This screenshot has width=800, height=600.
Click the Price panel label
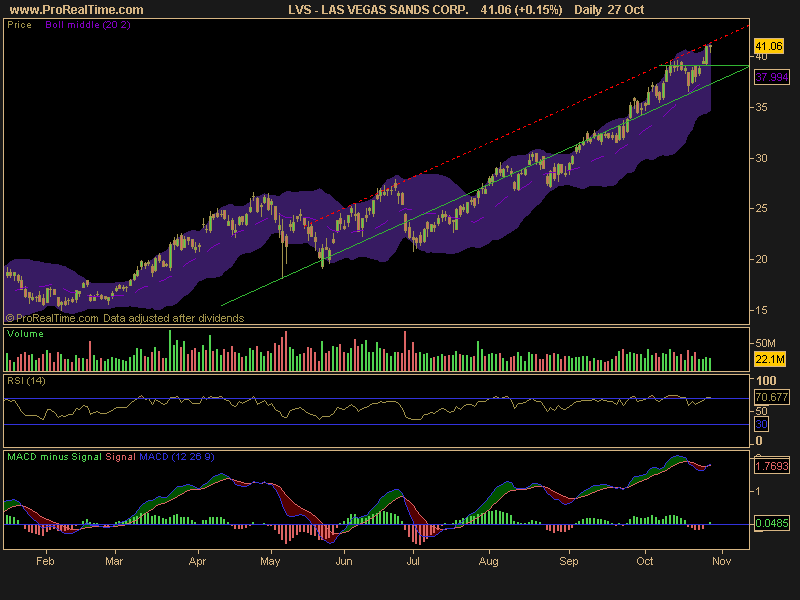pos(18,26)
